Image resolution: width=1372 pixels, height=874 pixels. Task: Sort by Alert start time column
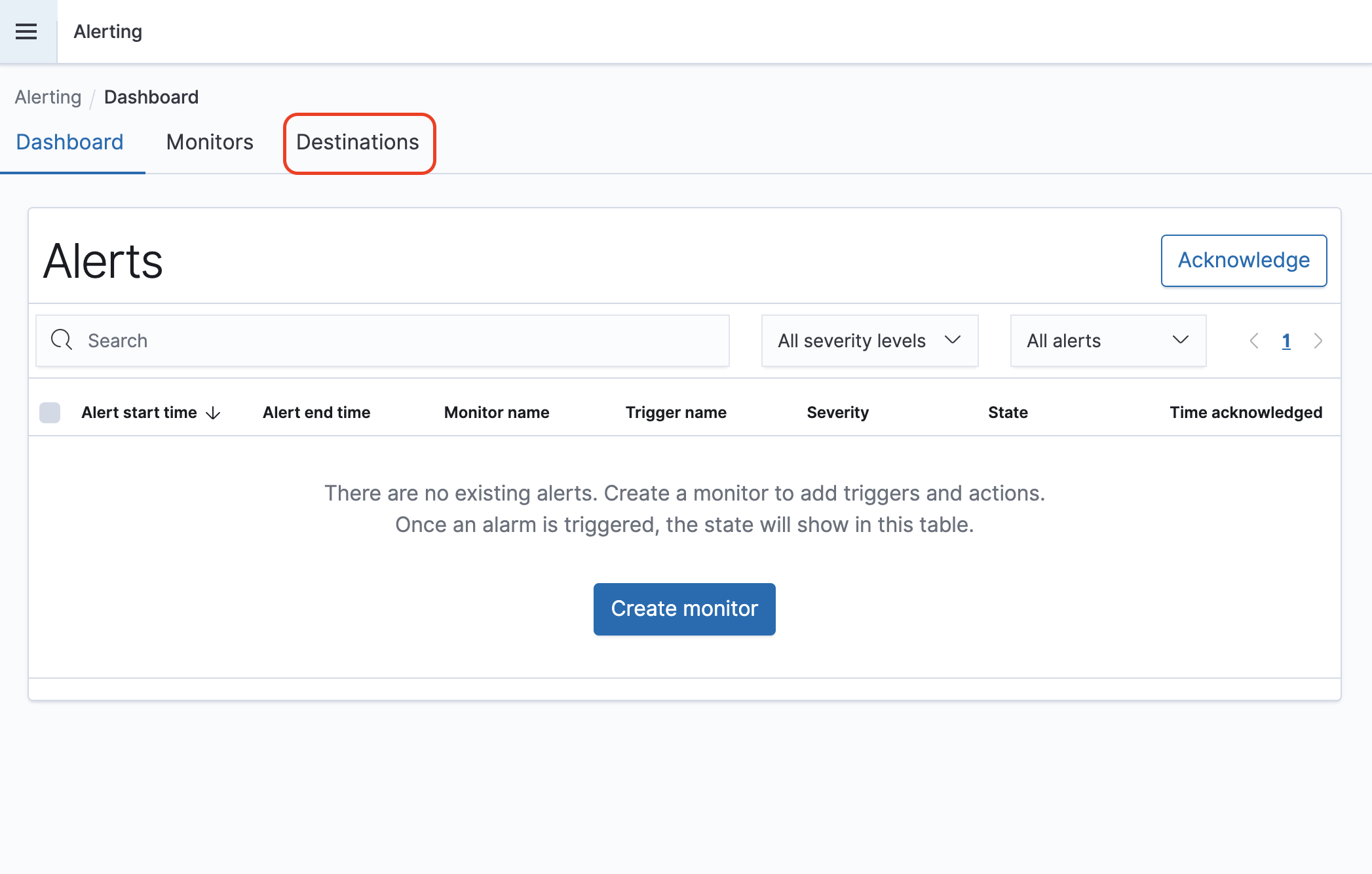[140, 413]
